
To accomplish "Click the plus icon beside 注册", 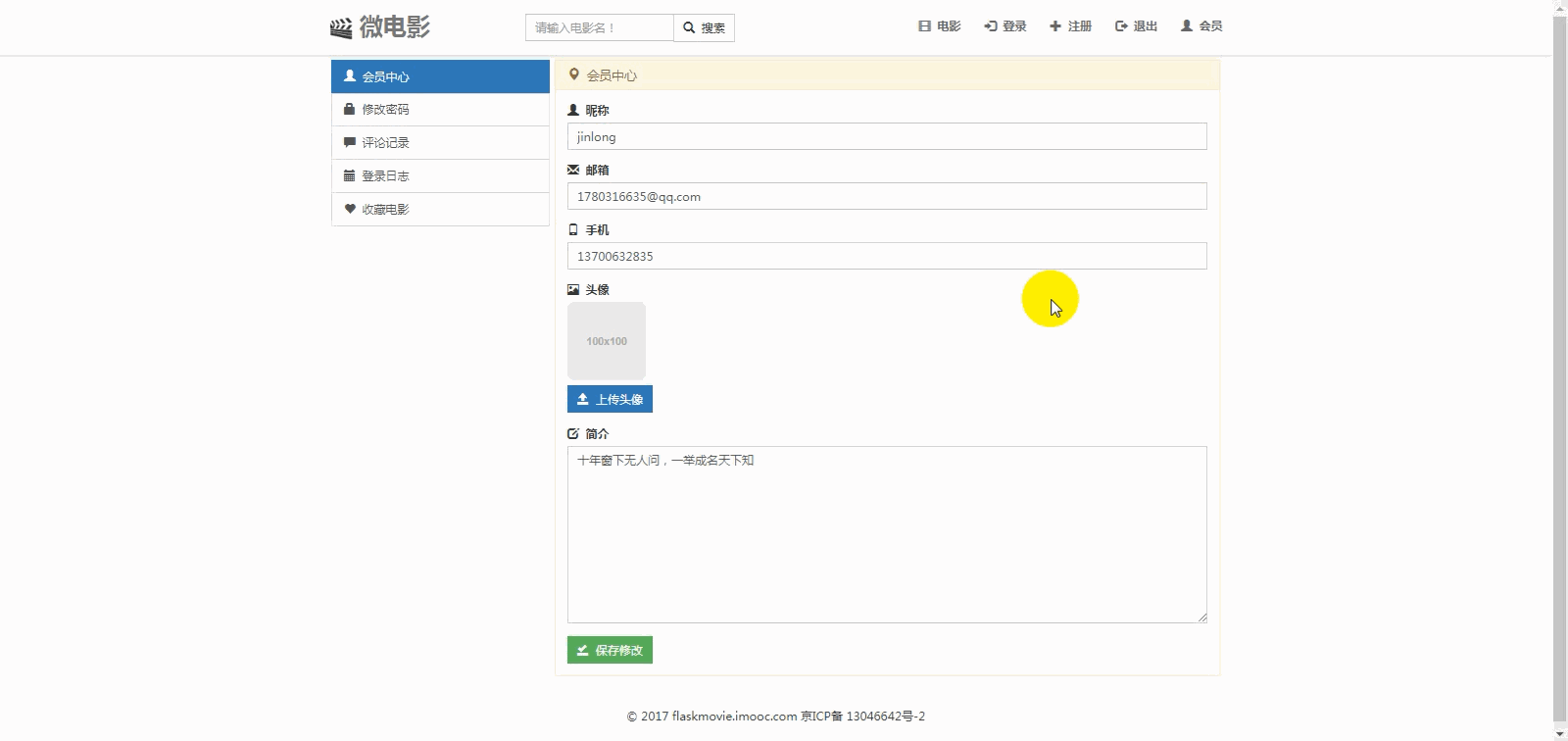I will 1055,26.
